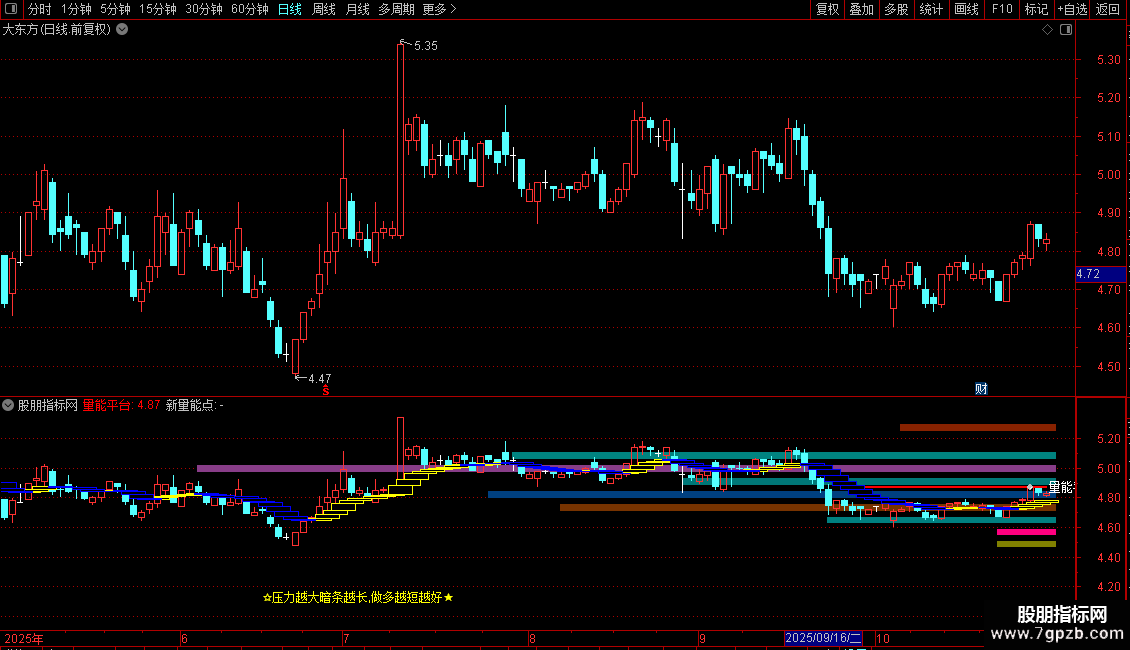Select the 月线 monthly tab
The height and width of the screenshot is (650, 1130).
357,9
